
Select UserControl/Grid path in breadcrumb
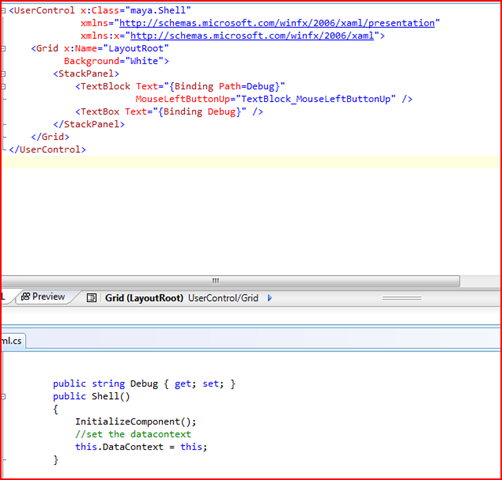point(223,298)
